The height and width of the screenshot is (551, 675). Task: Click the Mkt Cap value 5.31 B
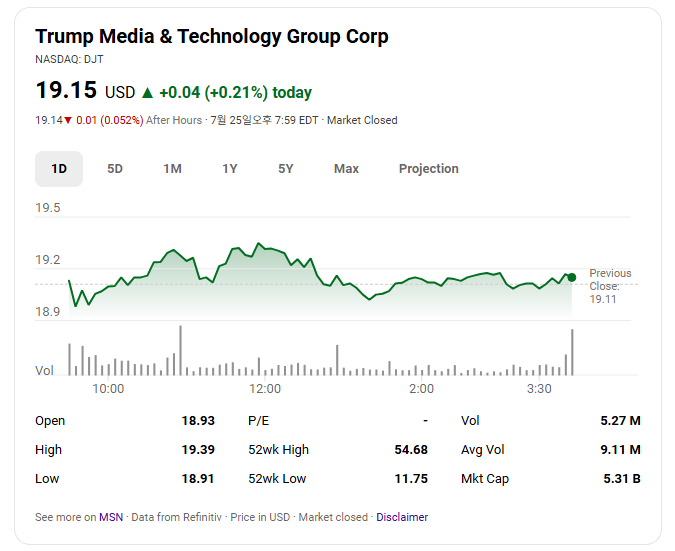[x=622, y=479]
